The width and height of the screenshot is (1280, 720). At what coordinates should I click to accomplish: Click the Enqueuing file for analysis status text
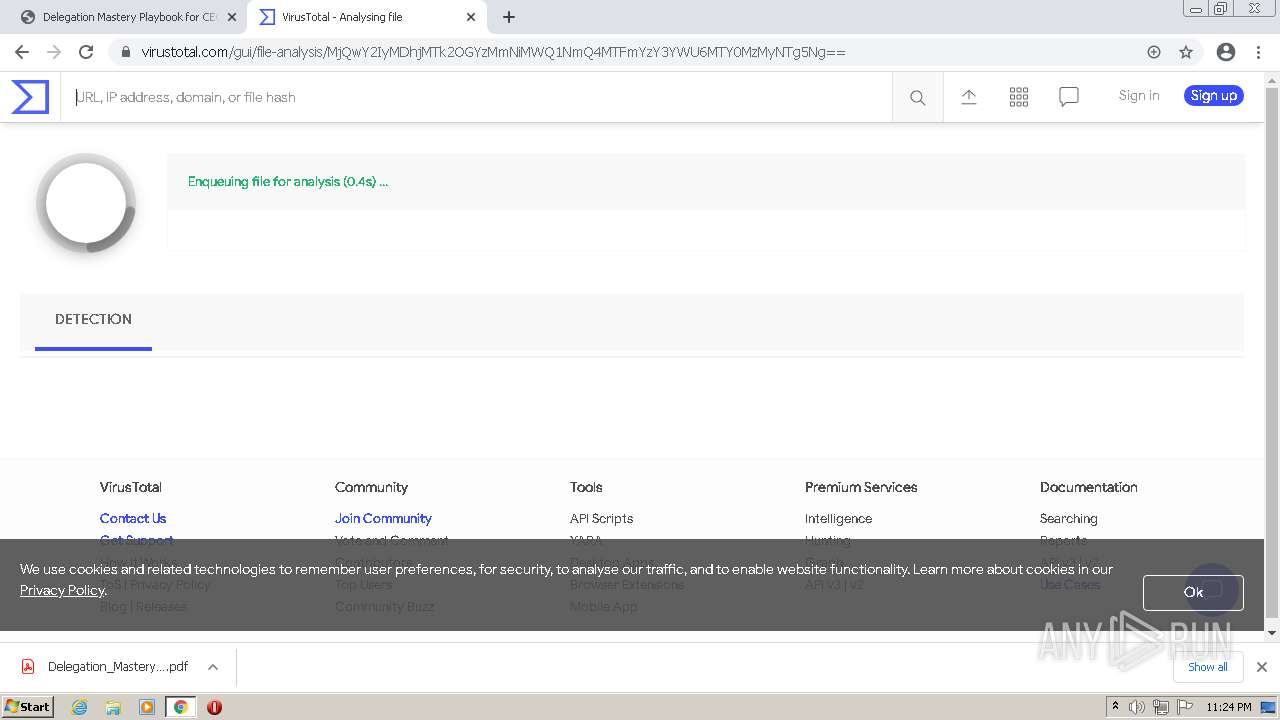(288, 182)
